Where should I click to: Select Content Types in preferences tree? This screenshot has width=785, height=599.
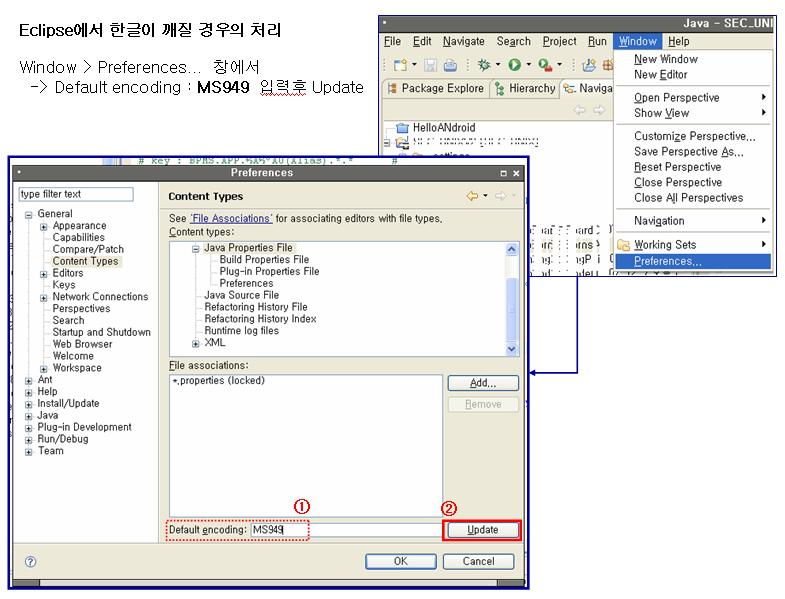click(x=86, y=261)
